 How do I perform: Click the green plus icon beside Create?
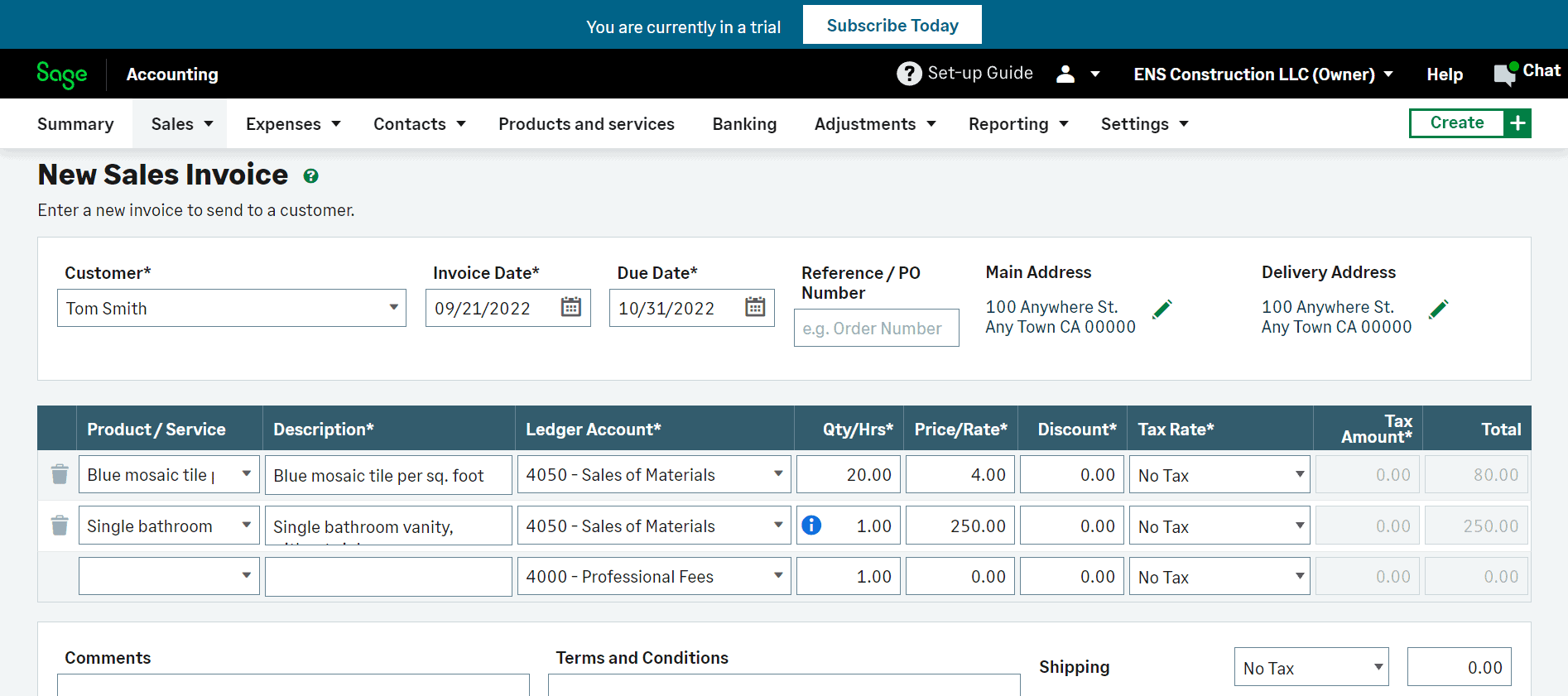1517,123
